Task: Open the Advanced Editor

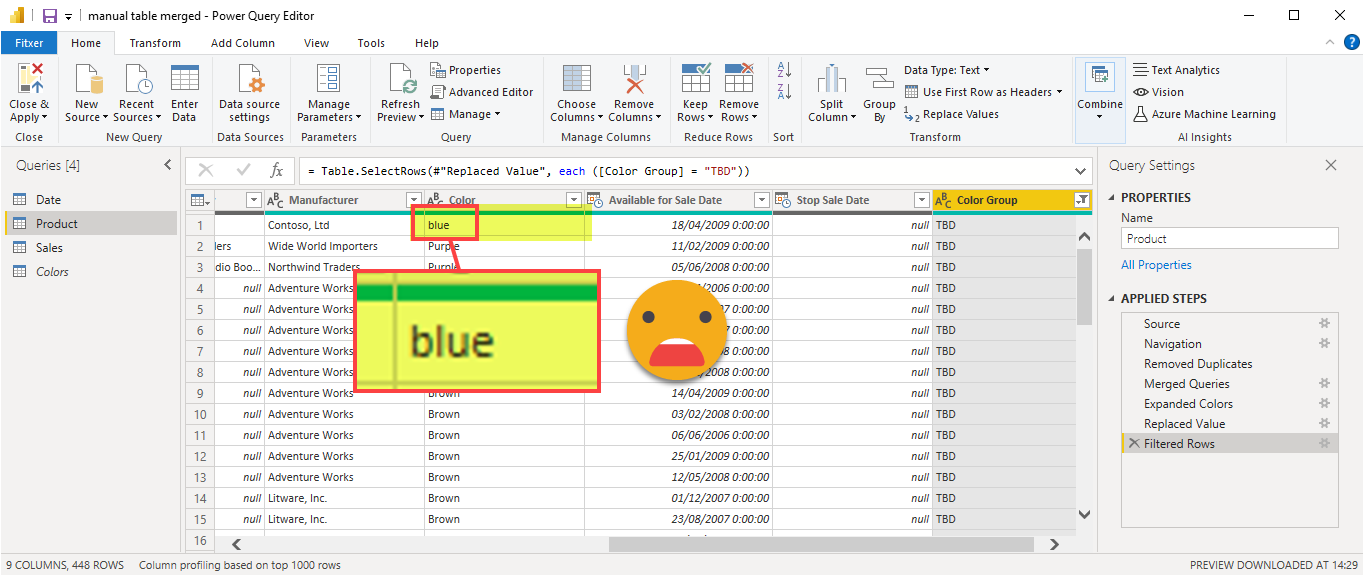Action: (482, 92)
